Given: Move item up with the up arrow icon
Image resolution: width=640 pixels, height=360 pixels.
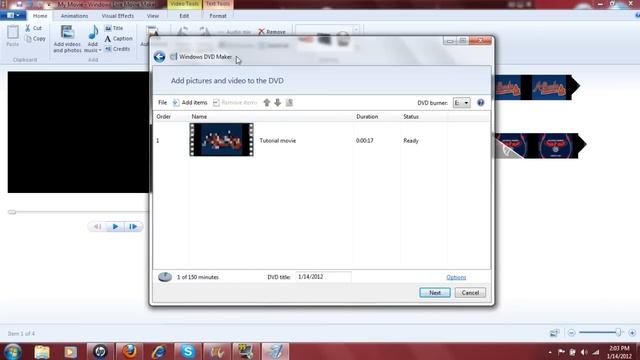Looking at the screenshot, I should (x=267, y=102).
